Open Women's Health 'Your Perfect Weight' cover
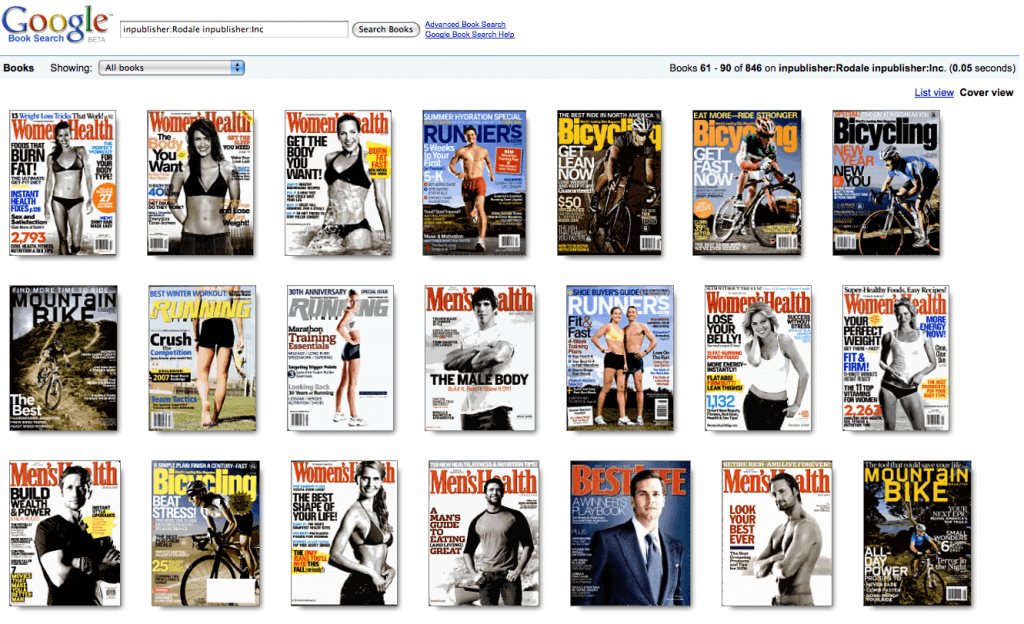Screen dimensions: 1024x624 [895, 358]
